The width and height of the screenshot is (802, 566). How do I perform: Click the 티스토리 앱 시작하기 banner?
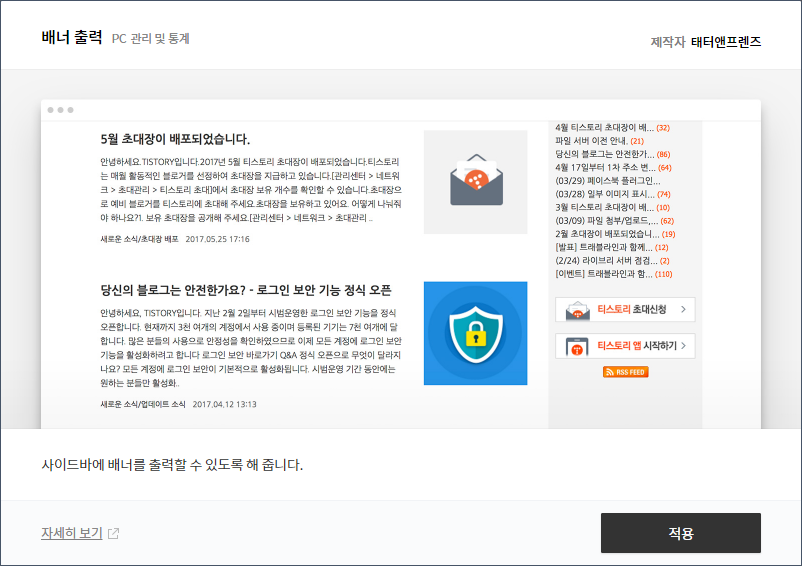[625, 346]
